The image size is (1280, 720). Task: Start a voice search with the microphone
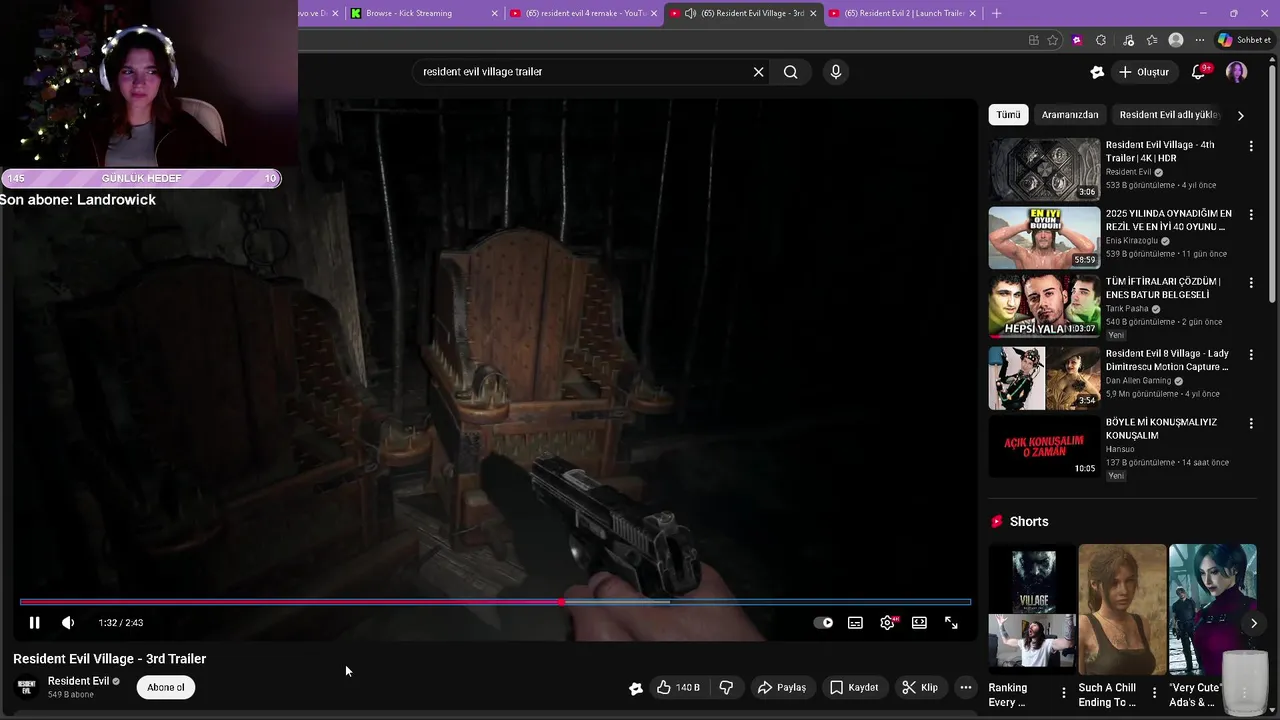click(x=836, y=72)
